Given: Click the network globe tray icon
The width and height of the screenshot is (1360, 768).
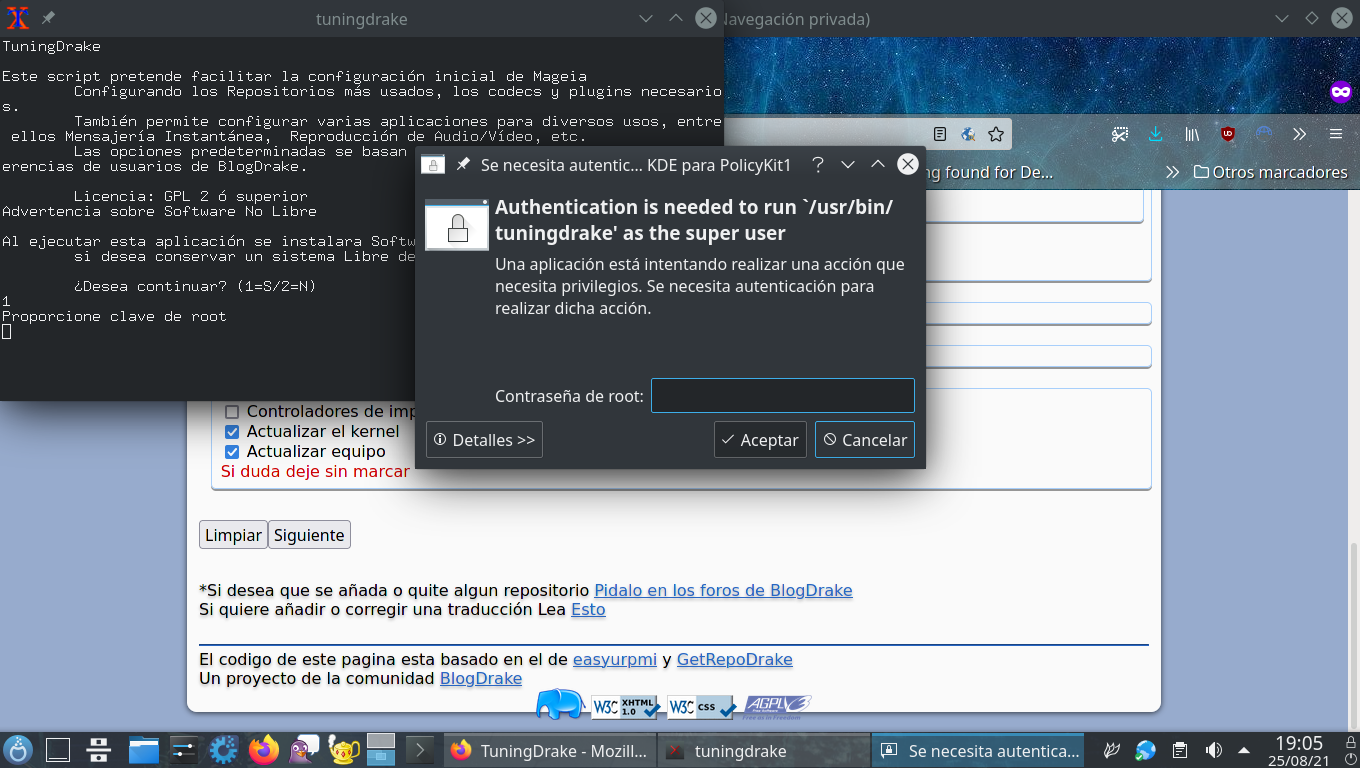Looking at the screenshot, I should coord(1146,750).
